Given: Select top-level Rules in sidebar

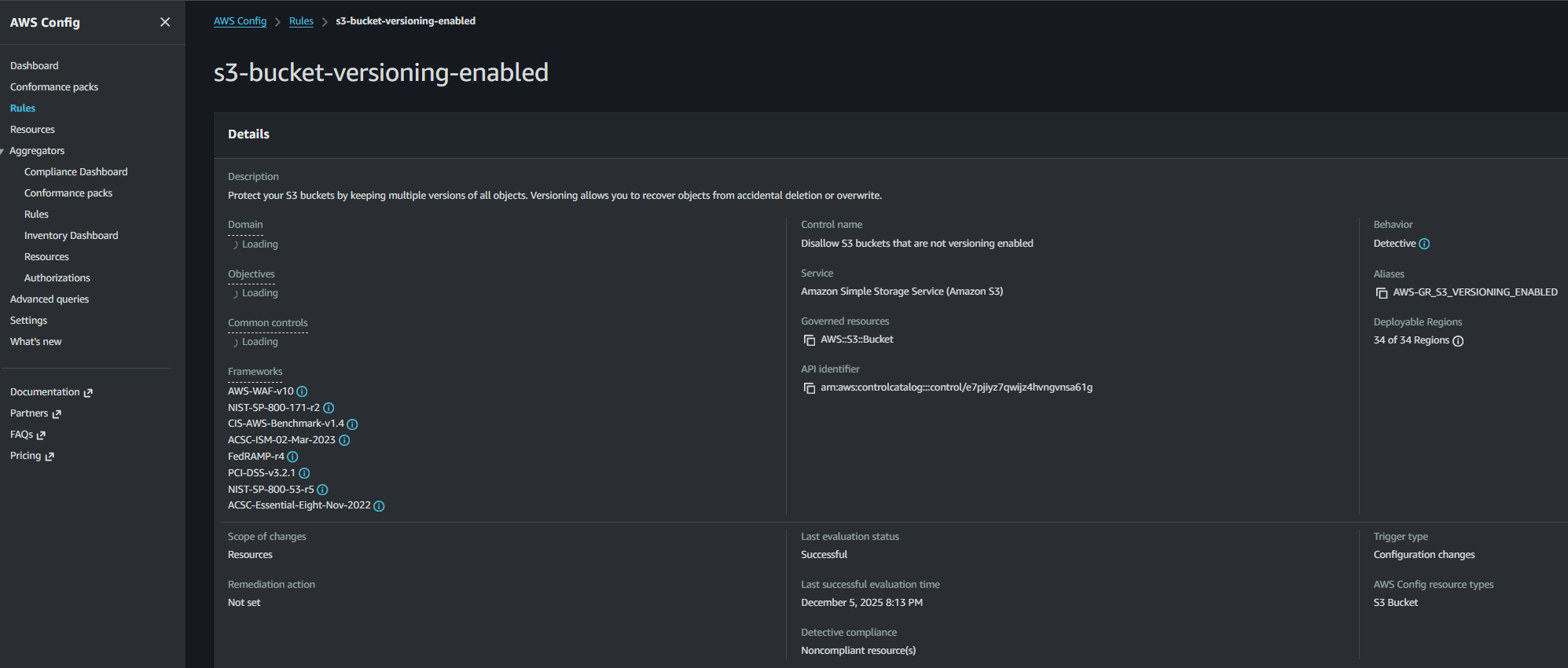Looking at the screenshot, I should coord(23,108).
